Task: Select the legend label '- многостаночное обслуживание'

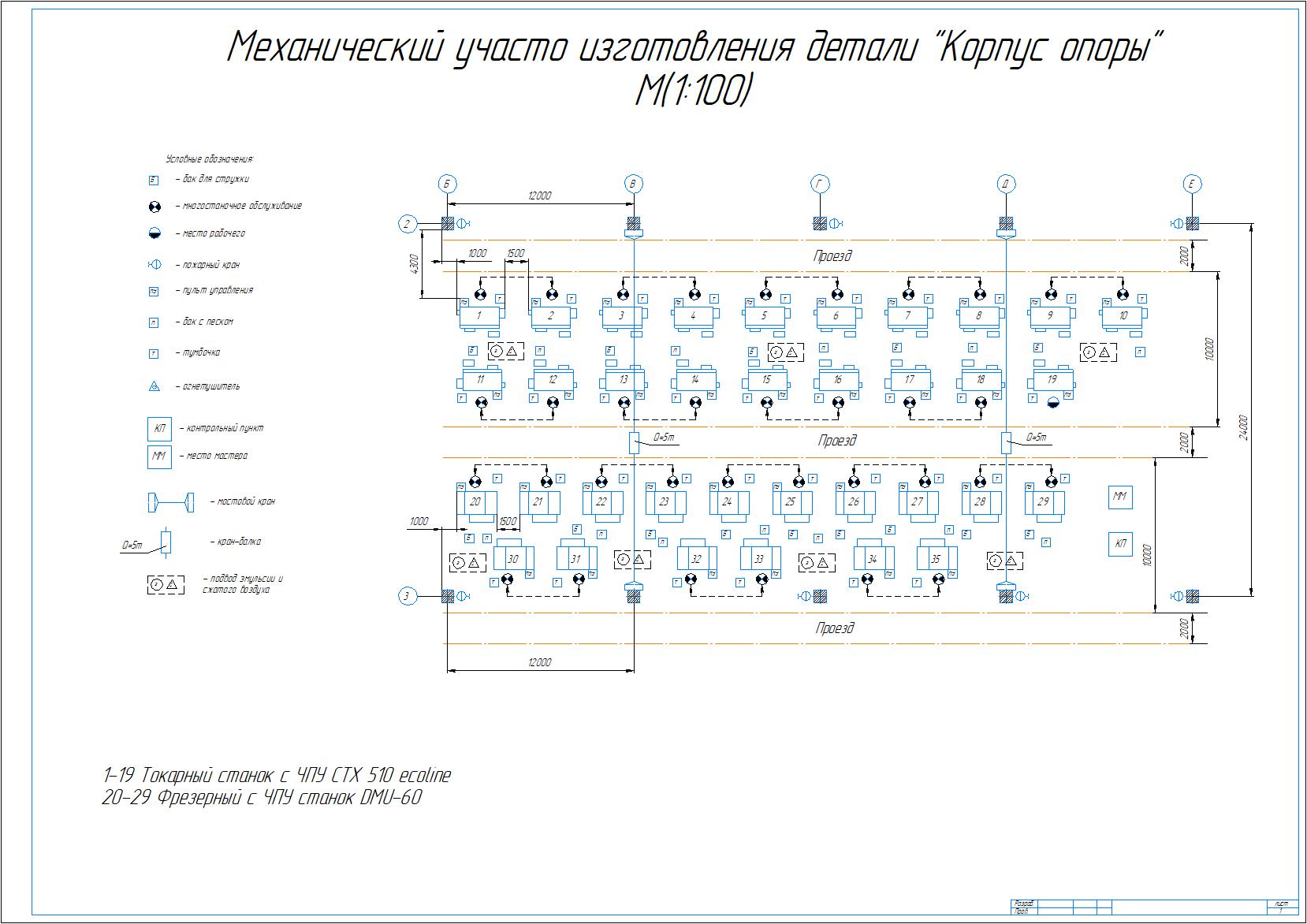Action: click(239, 207)
